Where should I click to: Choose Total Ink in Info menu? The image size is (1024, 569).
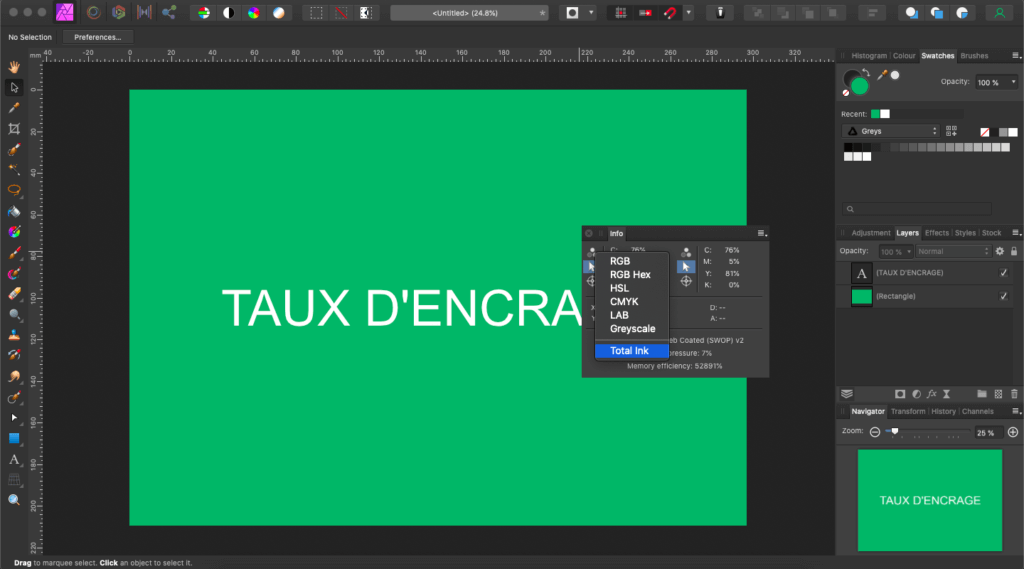click(x=632, y=351)
